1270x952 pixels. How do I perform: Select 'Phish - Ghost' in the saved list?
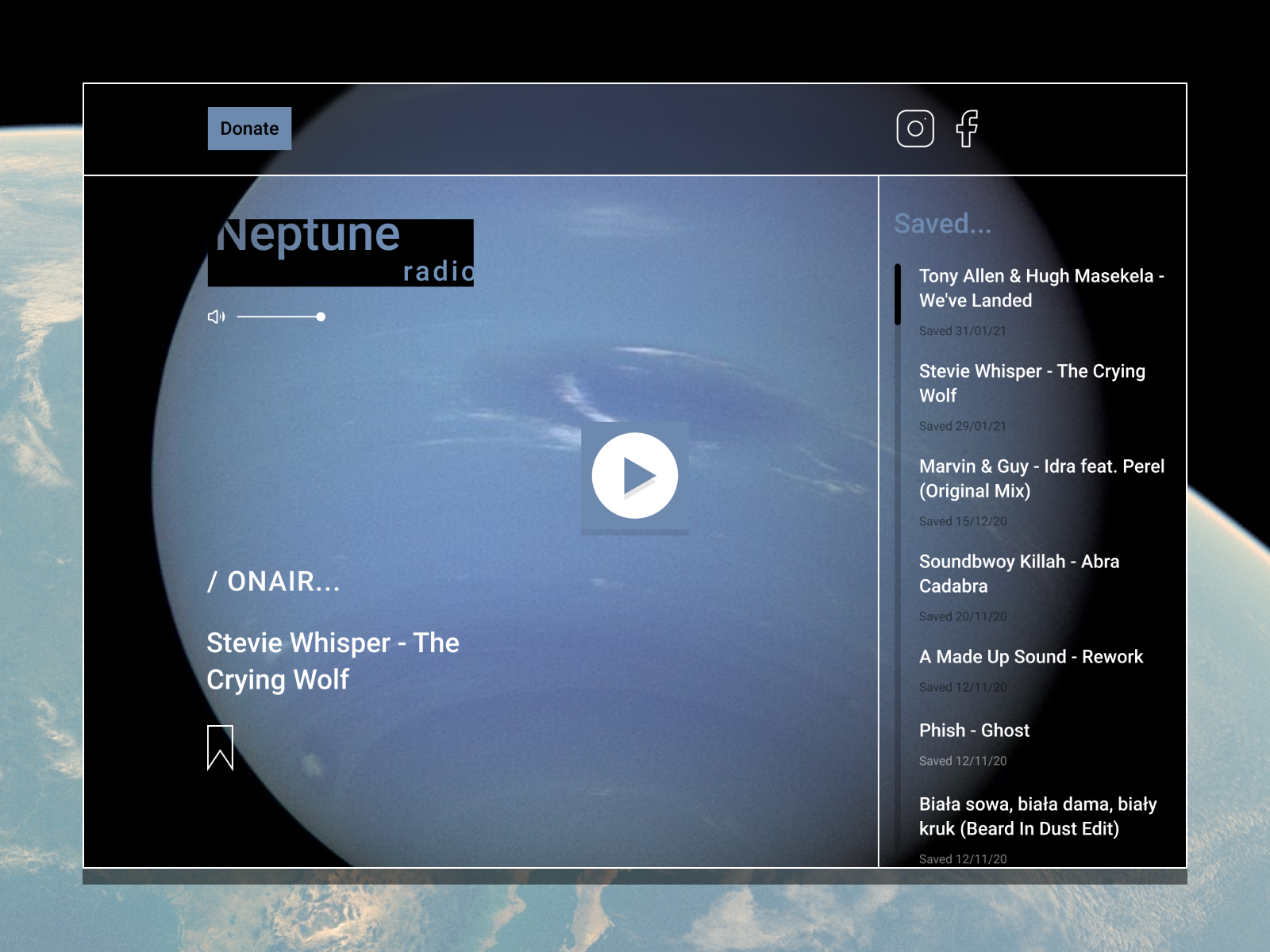click(x=973, y=730)
